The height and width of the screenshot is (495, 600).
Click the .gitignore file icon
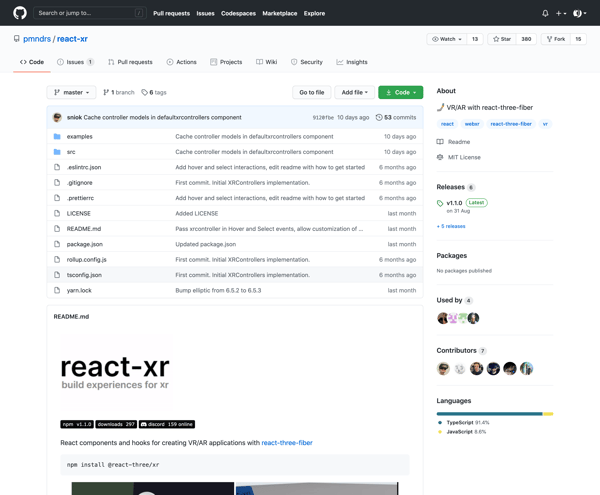(57, 182)
